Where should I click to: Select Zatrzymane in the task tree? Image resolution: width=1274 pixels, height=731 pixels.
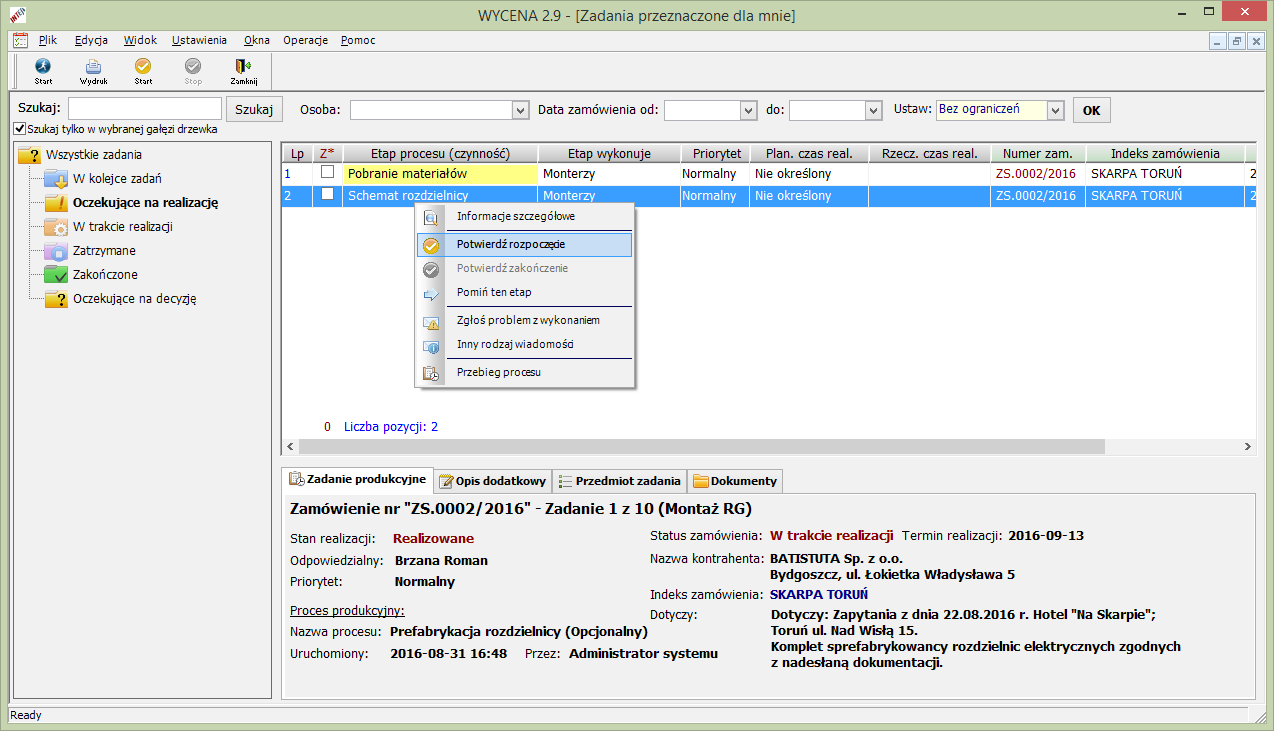[x=104, y=250]
